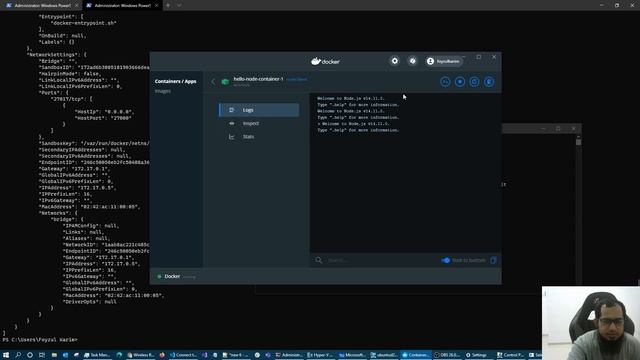The width and height of the screenshot is (640, 360).
Task: Open Images in Docker sidebar
Action: click(x=162, y=91)
